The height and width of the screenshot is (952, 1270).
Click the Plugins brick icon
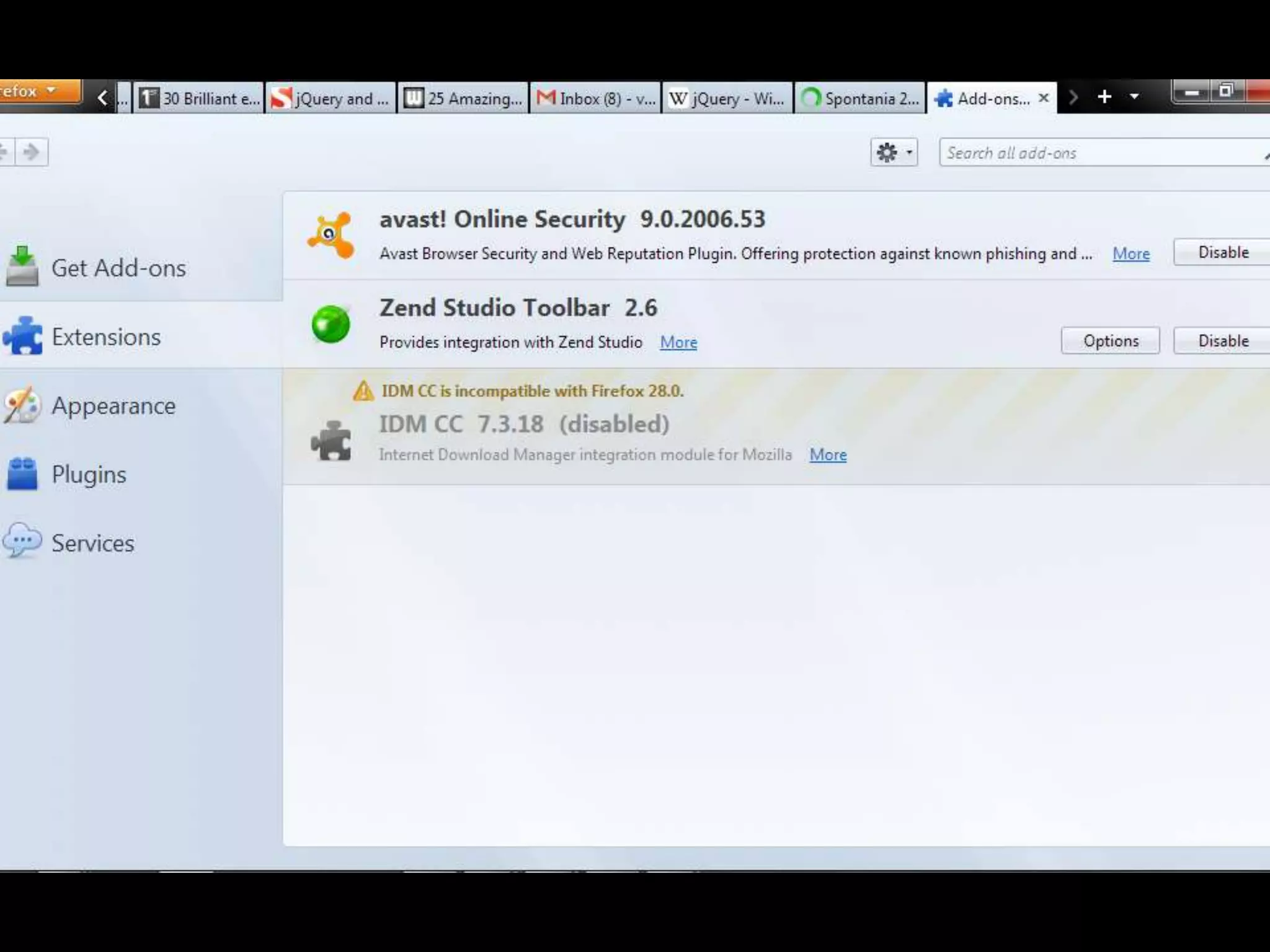click(x=22, y=474)
